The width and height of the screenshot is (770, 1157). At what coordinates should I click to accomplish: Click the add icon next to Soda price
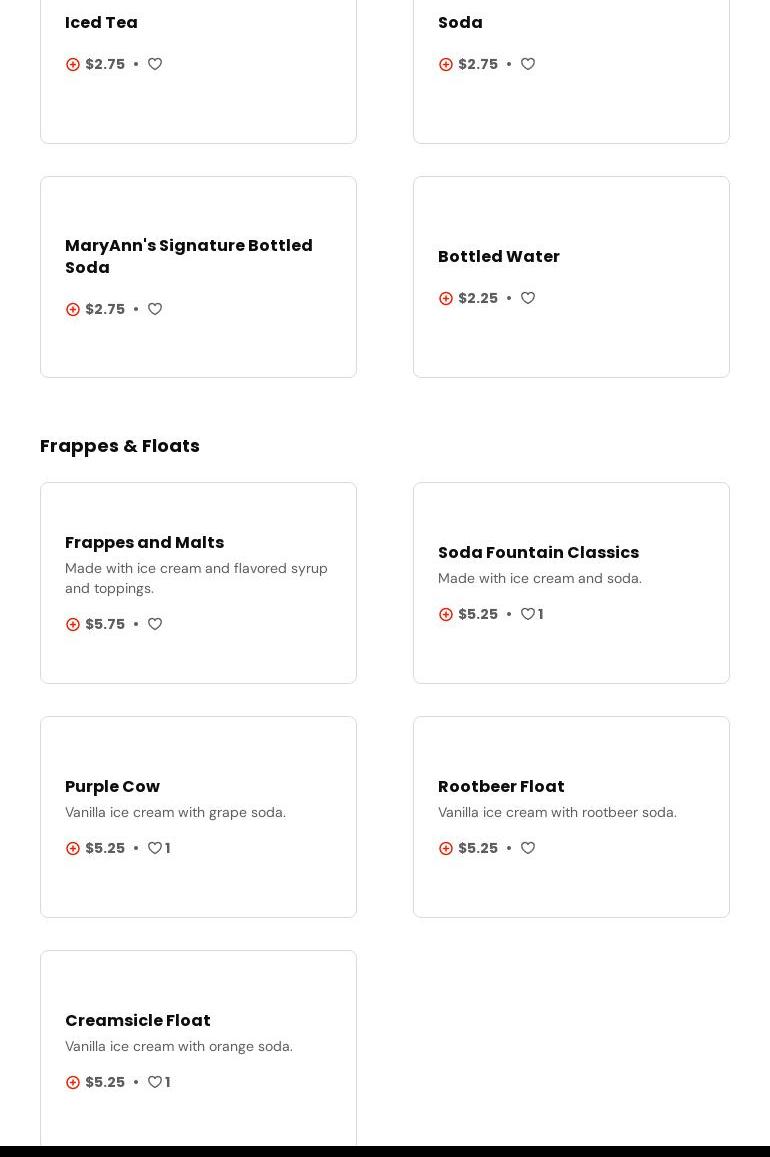[446, 64]
